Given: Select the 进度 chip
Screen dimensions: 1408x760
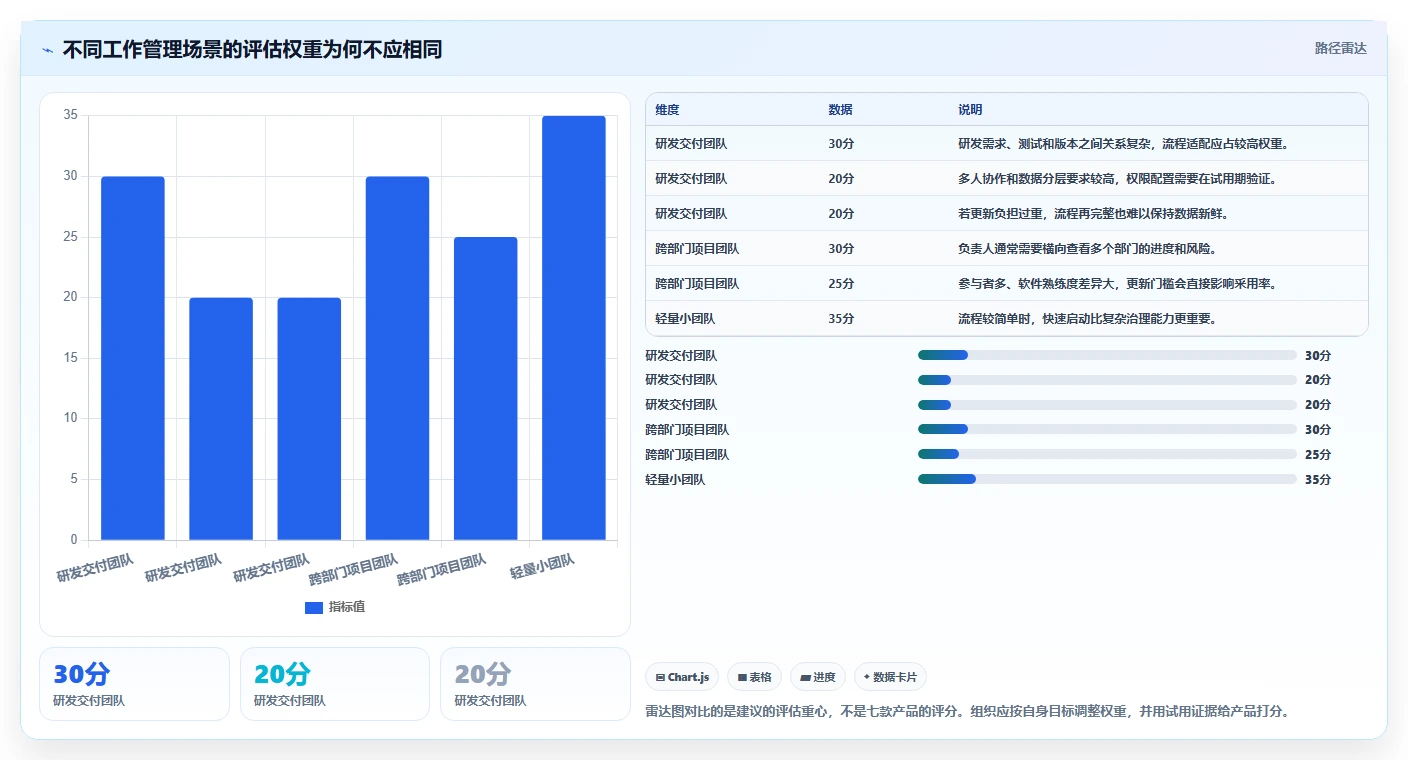Looking at the screenshot, I should [x=818, y=677].
